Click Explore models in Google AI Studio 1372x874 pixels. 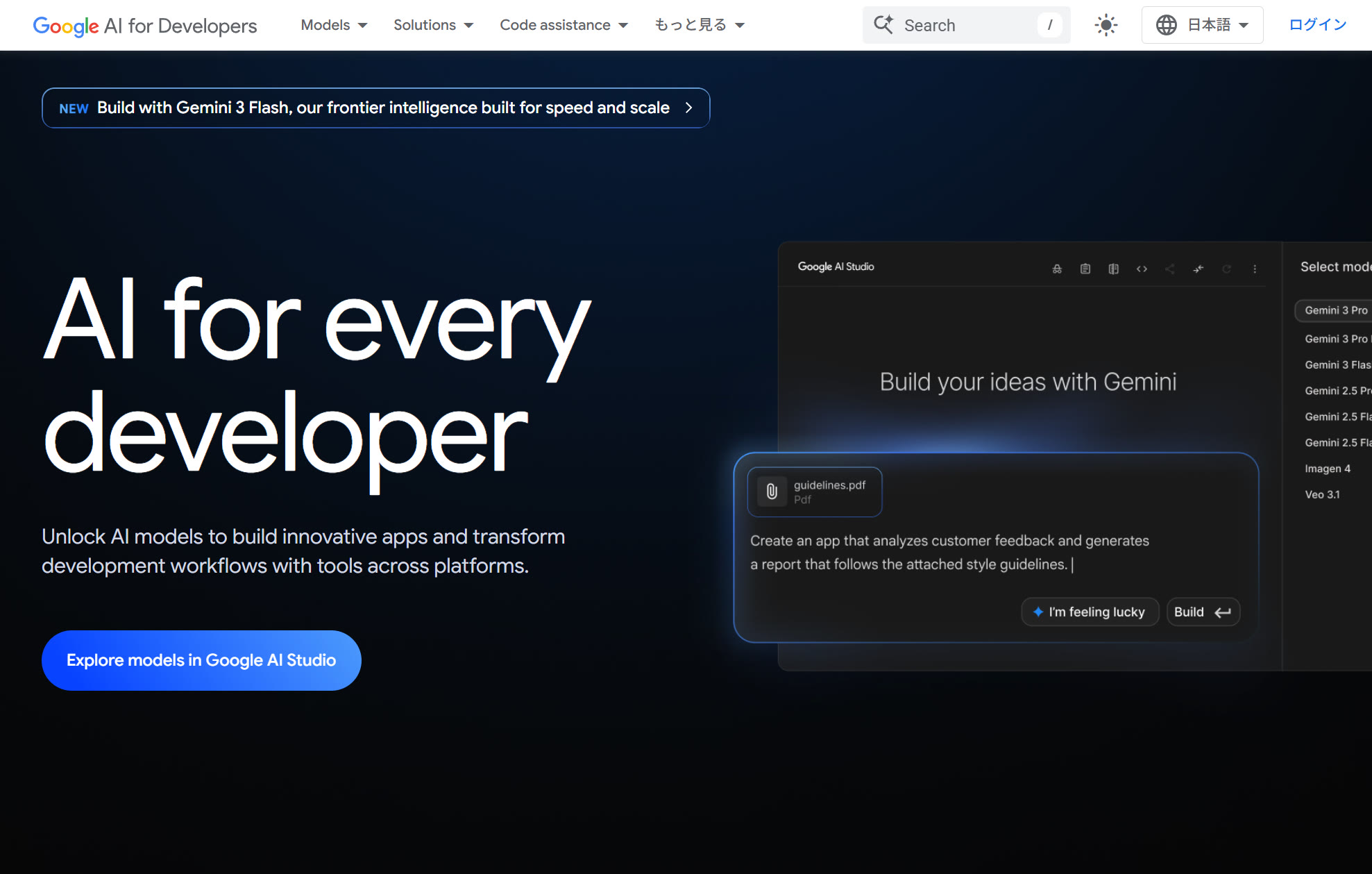tap(201, 660)
